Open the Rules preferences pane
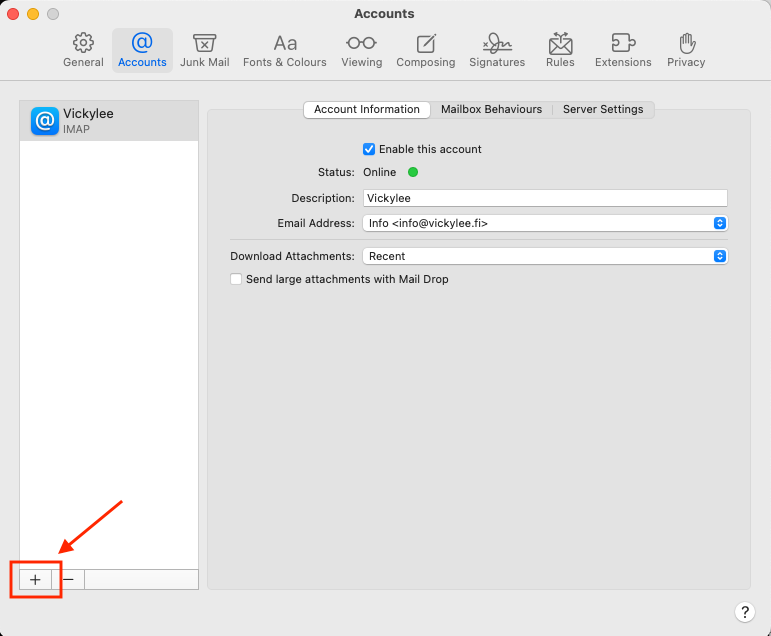This screenshot has width=771, height=636. [560, 50]
